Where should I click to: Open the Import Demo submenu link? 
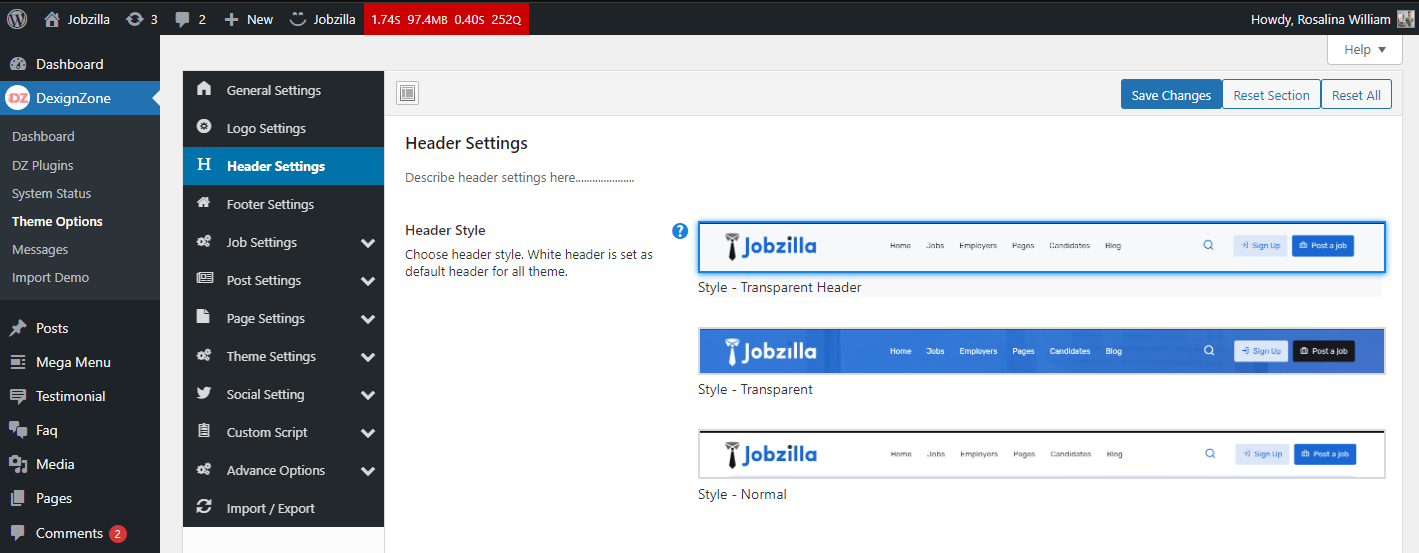[50, 277]
